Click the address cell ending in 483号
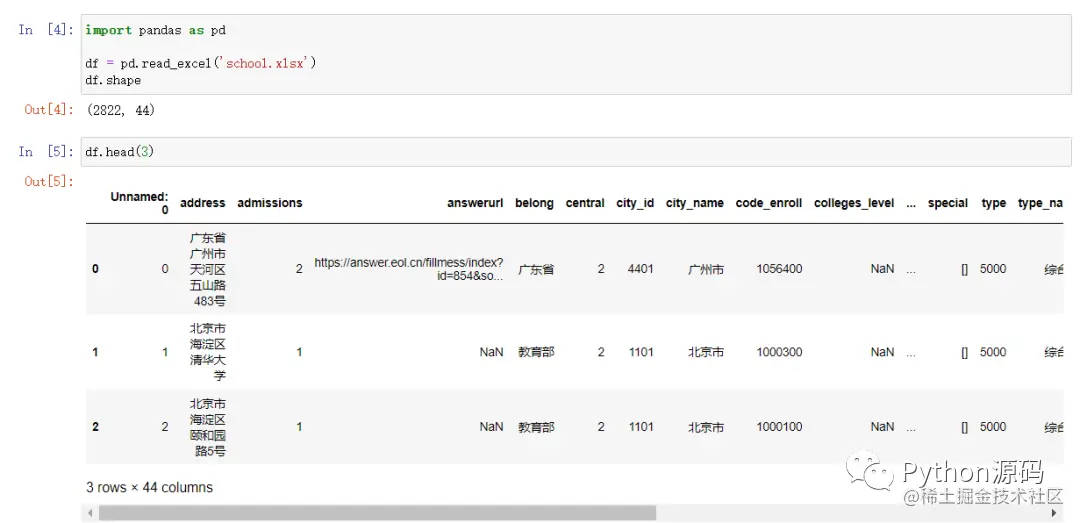This screenshot has height=523, width=1080. [207, 269]
